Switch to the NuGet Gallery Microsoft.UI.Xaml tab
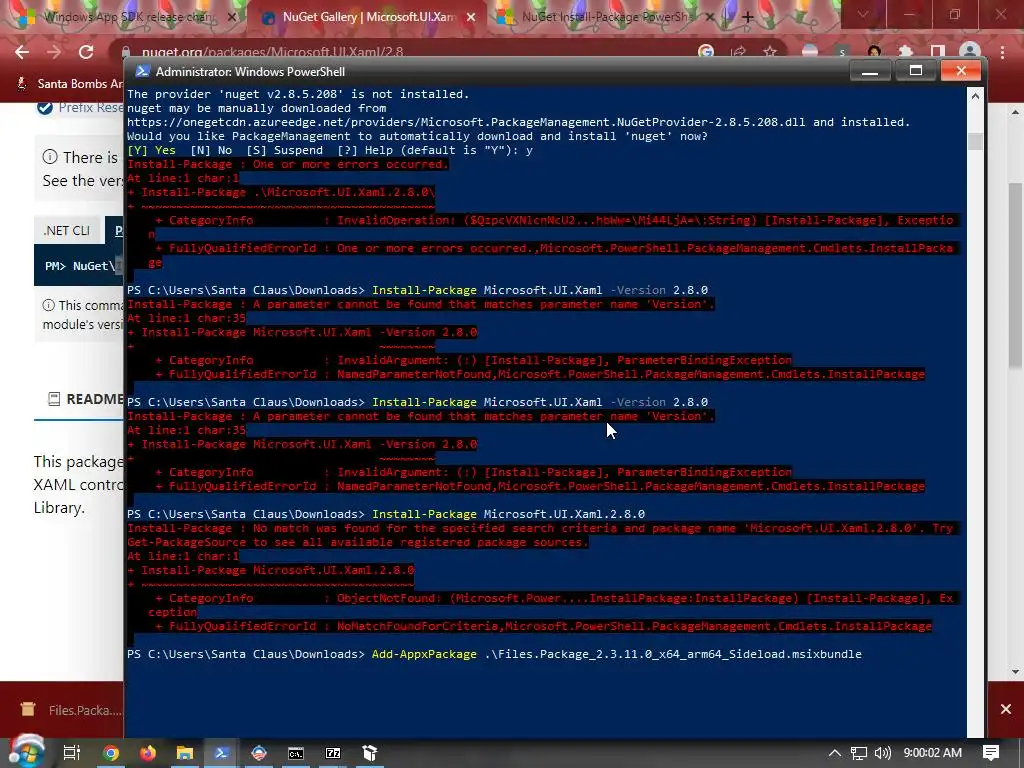Image resolution: width=1024 pixels, height=768 pixels. pos(369,17)
